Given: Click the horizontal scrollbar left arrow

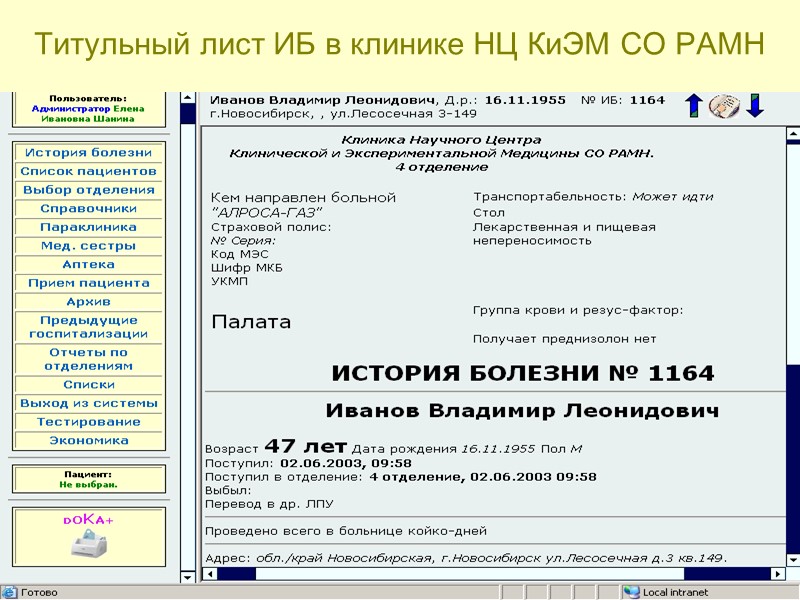Looking at the screenshot, I should point(210,573).
